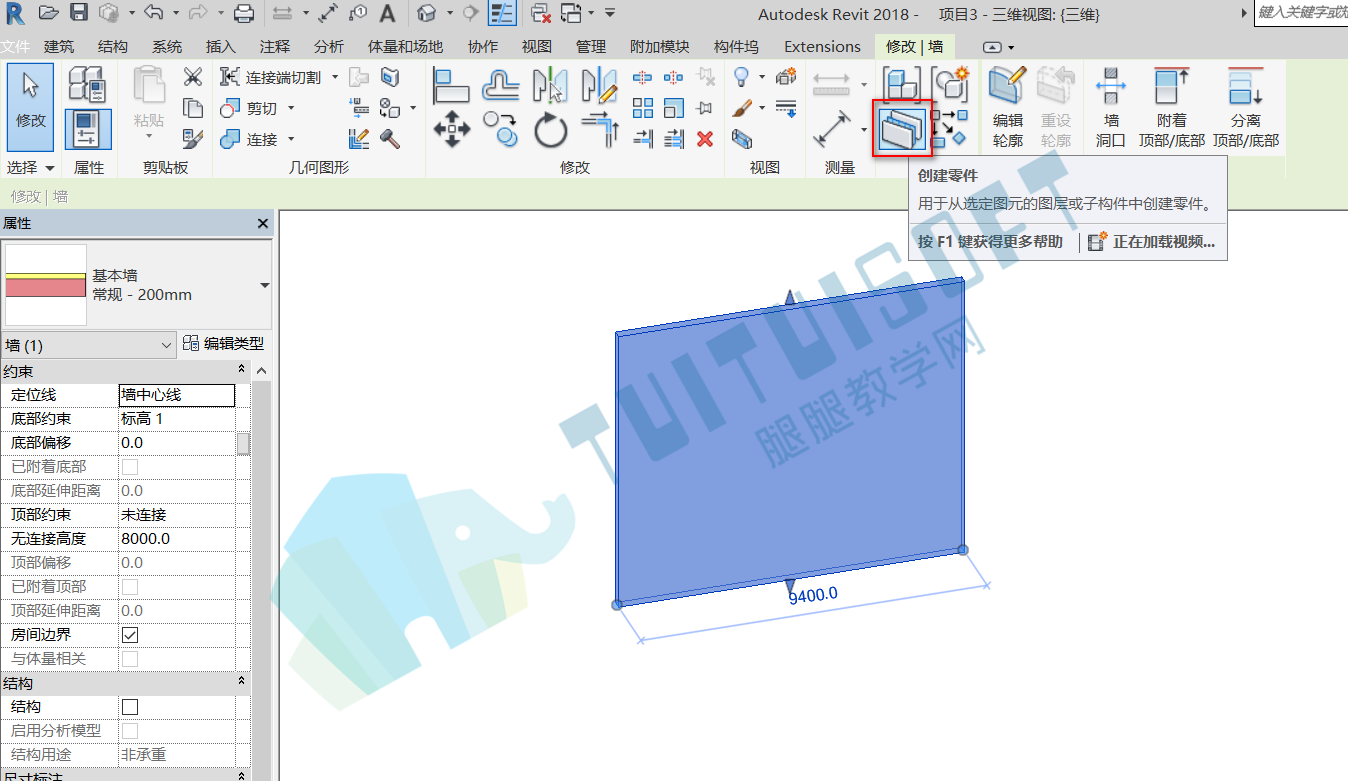
Task: Switch to the 建筑 ribbon tab
Action: click(59, 47)
